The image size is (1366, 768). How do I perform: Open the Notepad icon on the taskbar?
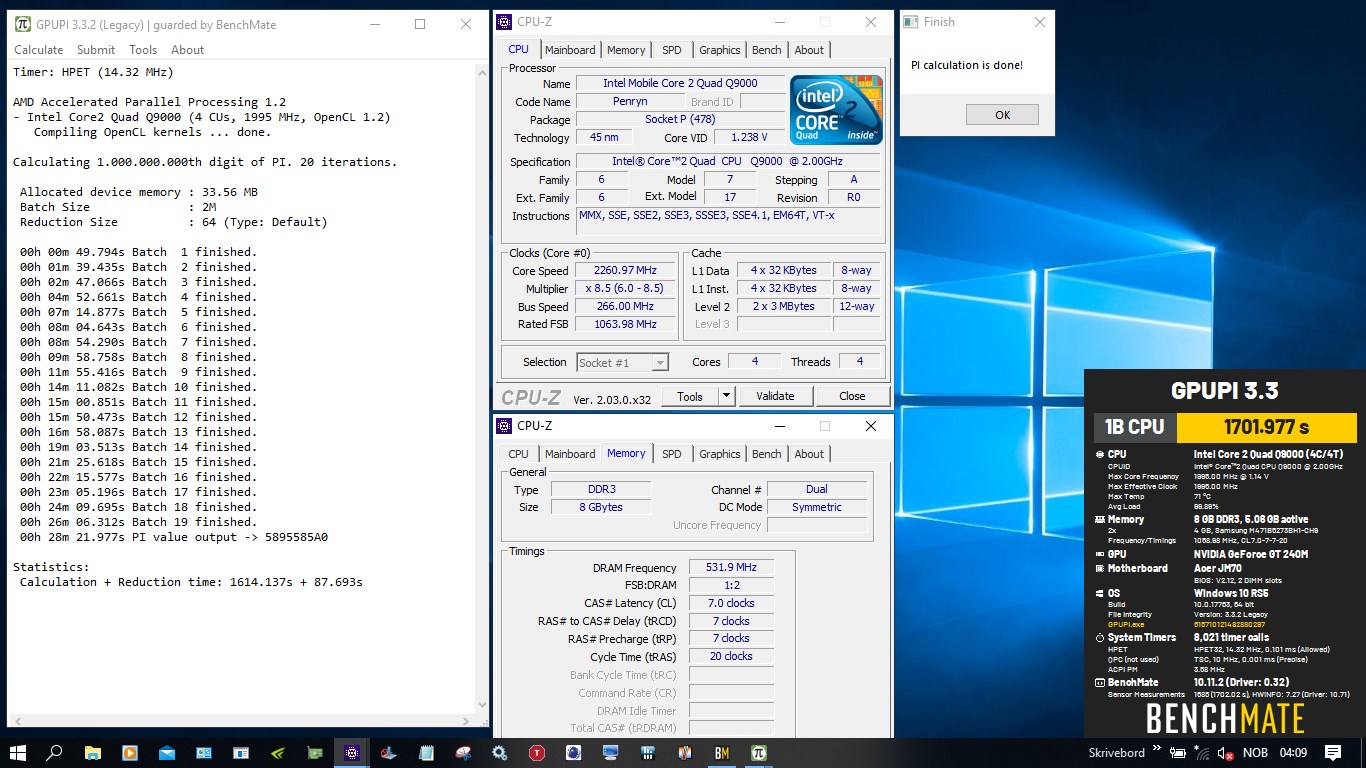click(x=426, y=753)
